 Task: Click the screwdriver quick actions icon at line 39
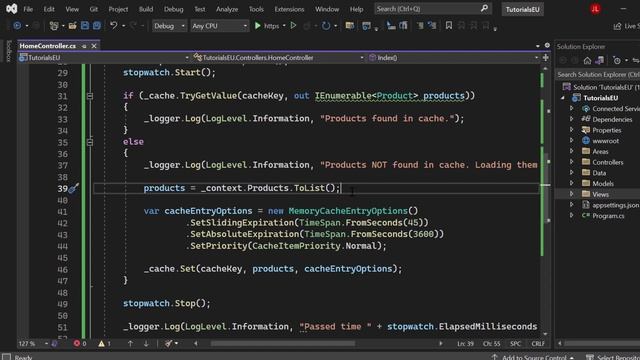point(73,188)
